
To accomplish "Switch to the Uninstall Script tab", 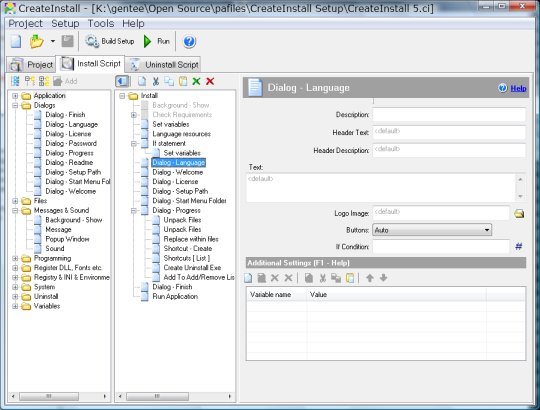I will click(163, 64).
